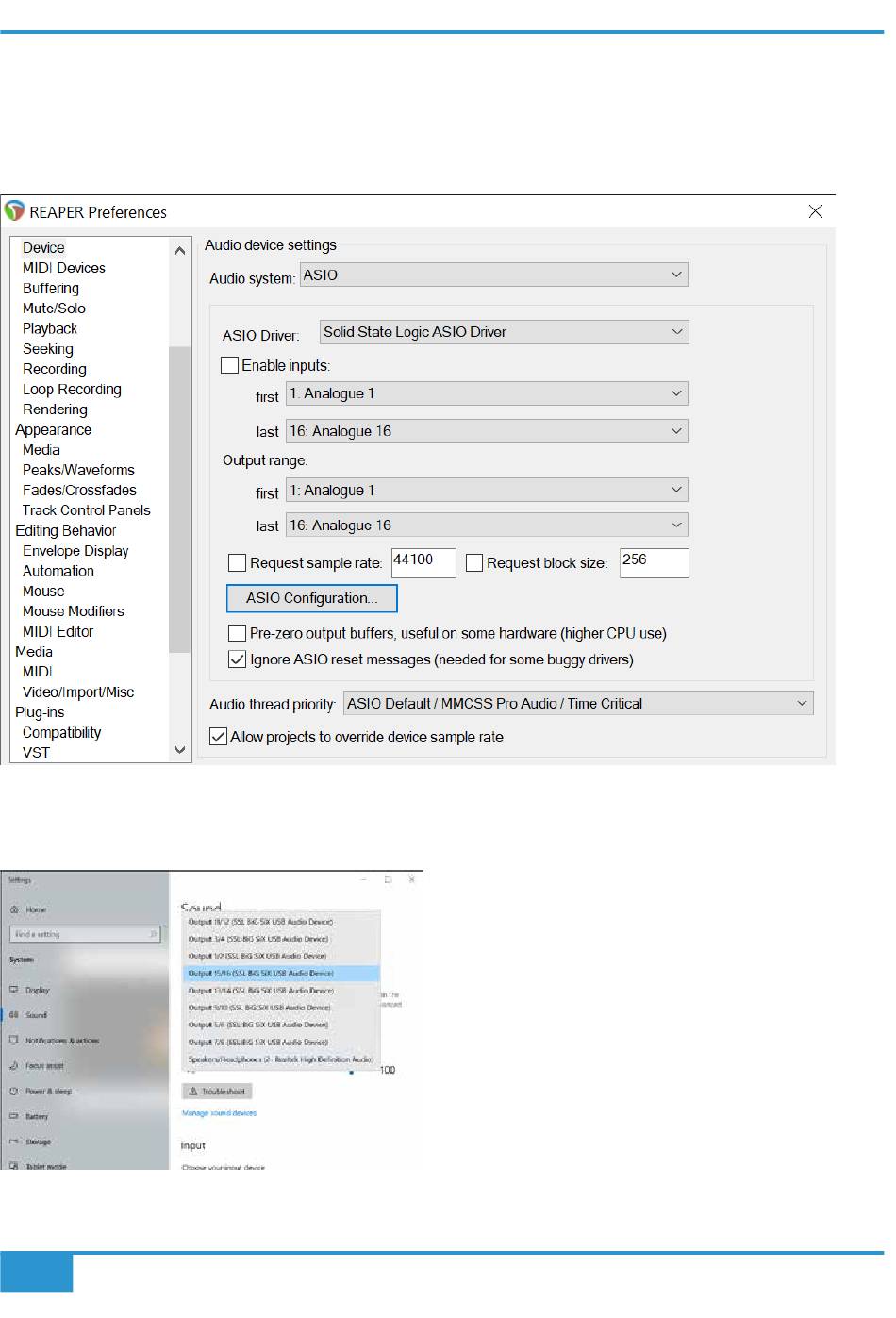Choose Output 13/14 SSL BiG SiX device
This screenshot has width=896, height=1318.
coord(281,991)
